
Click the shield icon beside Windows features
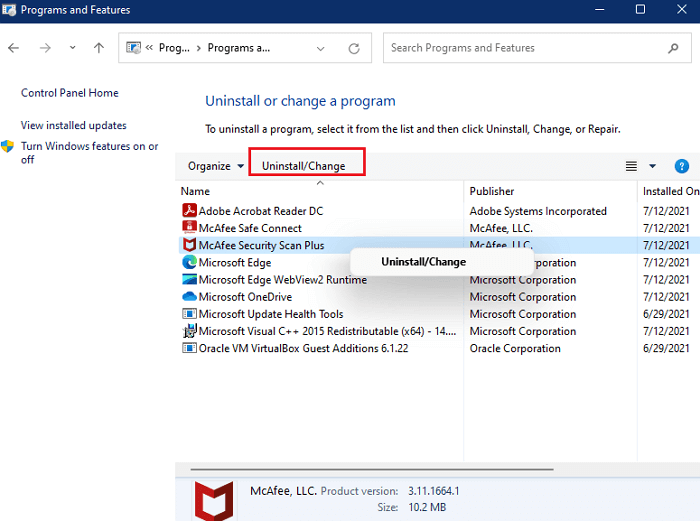coord(8,146)
